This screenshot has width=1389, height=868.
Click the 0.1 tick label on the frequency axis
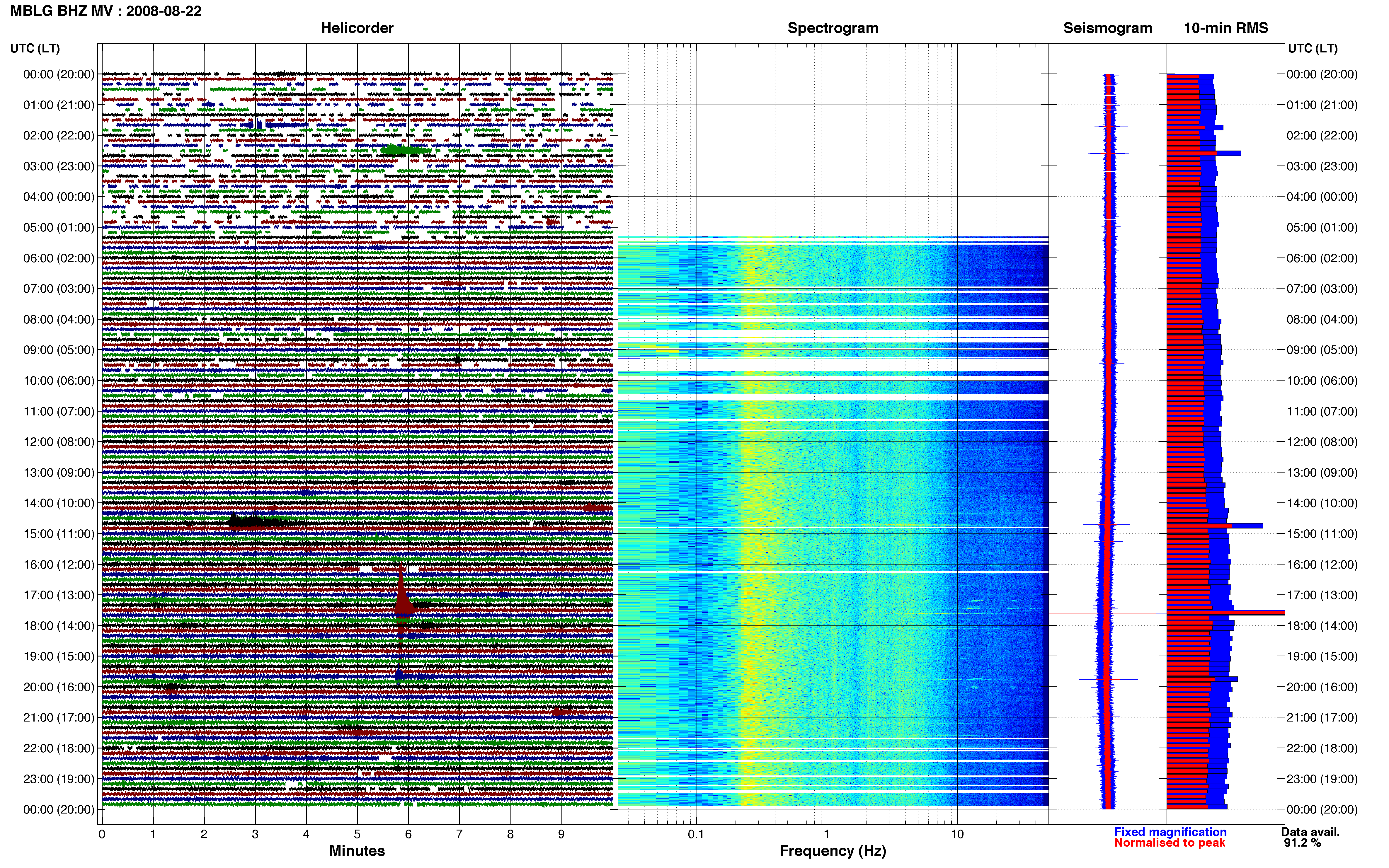pyautogui.click(x=696, y=834)
